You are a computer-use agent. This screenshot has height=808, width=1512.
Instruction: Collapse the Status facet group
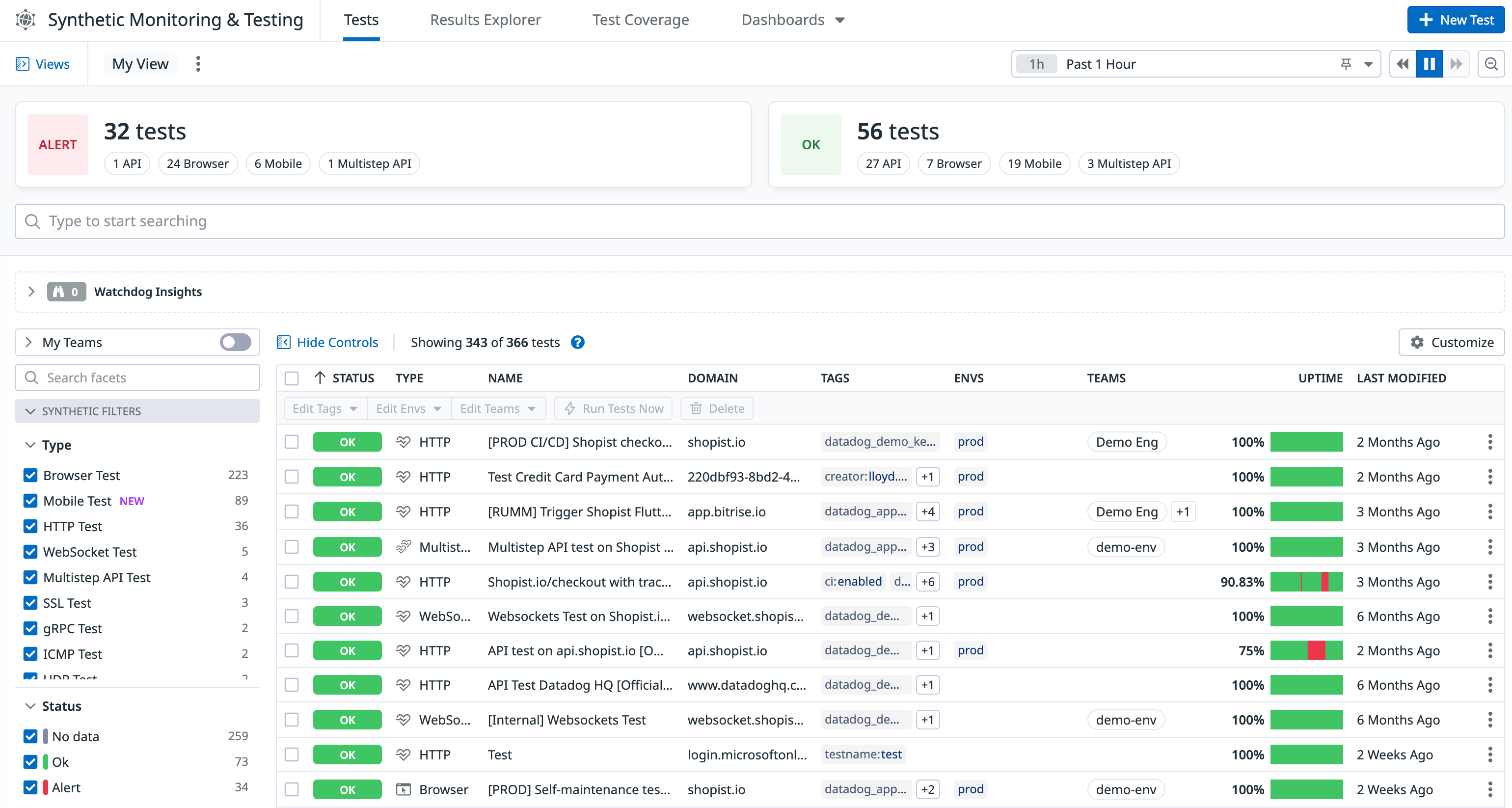(30, 706)
